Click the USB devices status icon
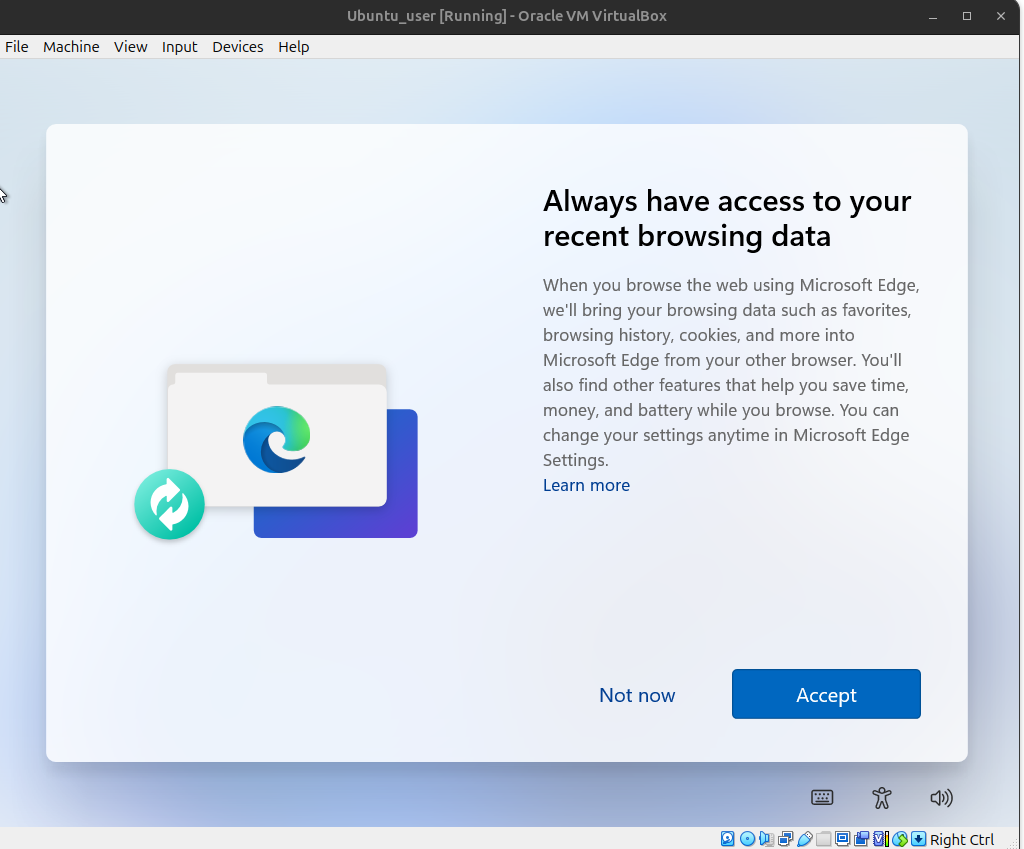 point(805,839)
